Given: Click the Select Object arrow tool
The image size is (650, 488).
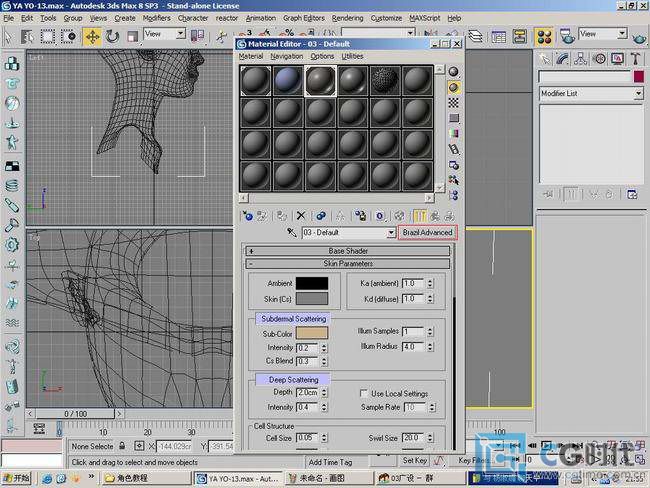Looking at the screenshot, I should (8, 36).
